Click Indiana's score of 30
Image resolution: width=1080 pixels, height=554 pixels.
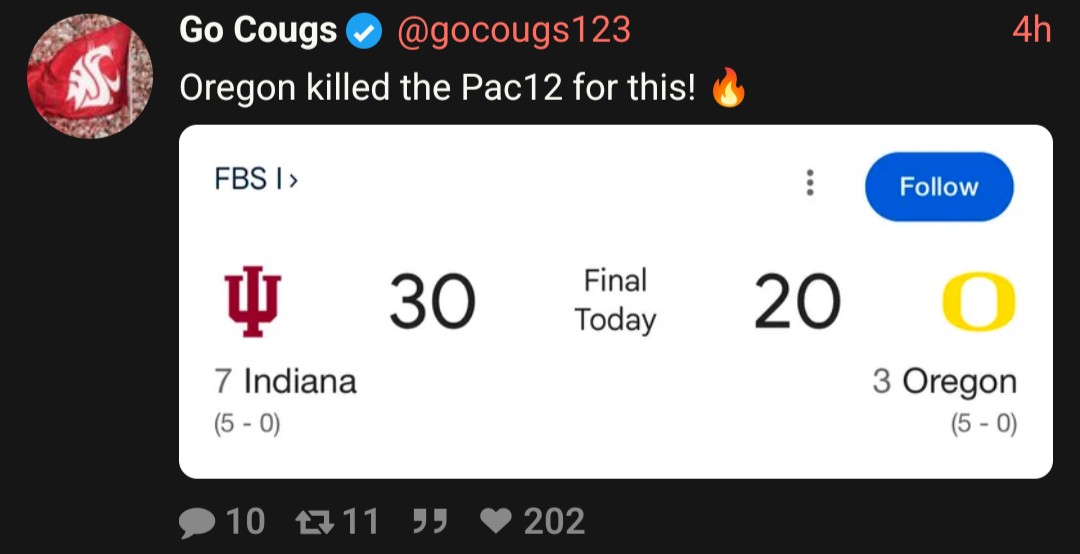click(432, 302)
